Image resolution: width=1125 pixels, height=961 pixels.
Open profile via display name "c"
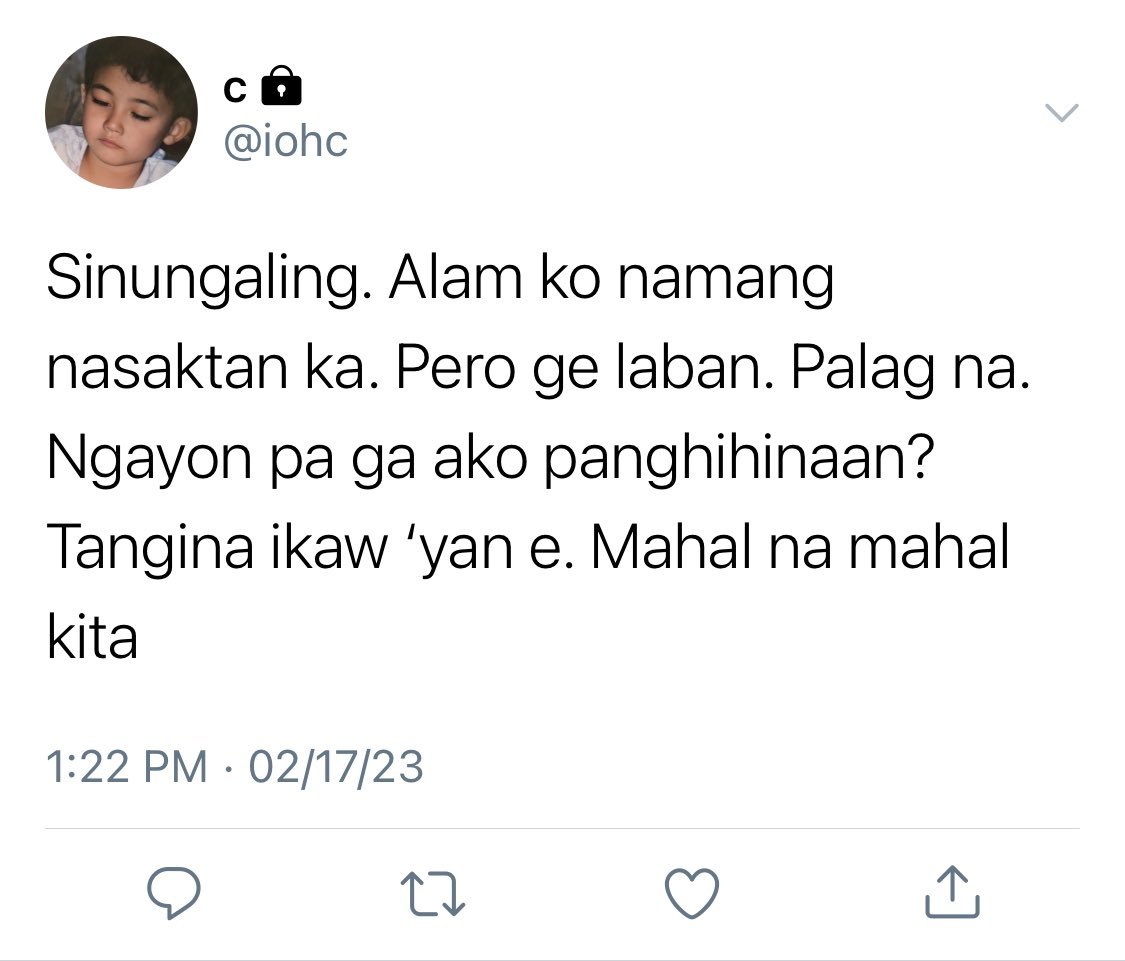(235, 90)
